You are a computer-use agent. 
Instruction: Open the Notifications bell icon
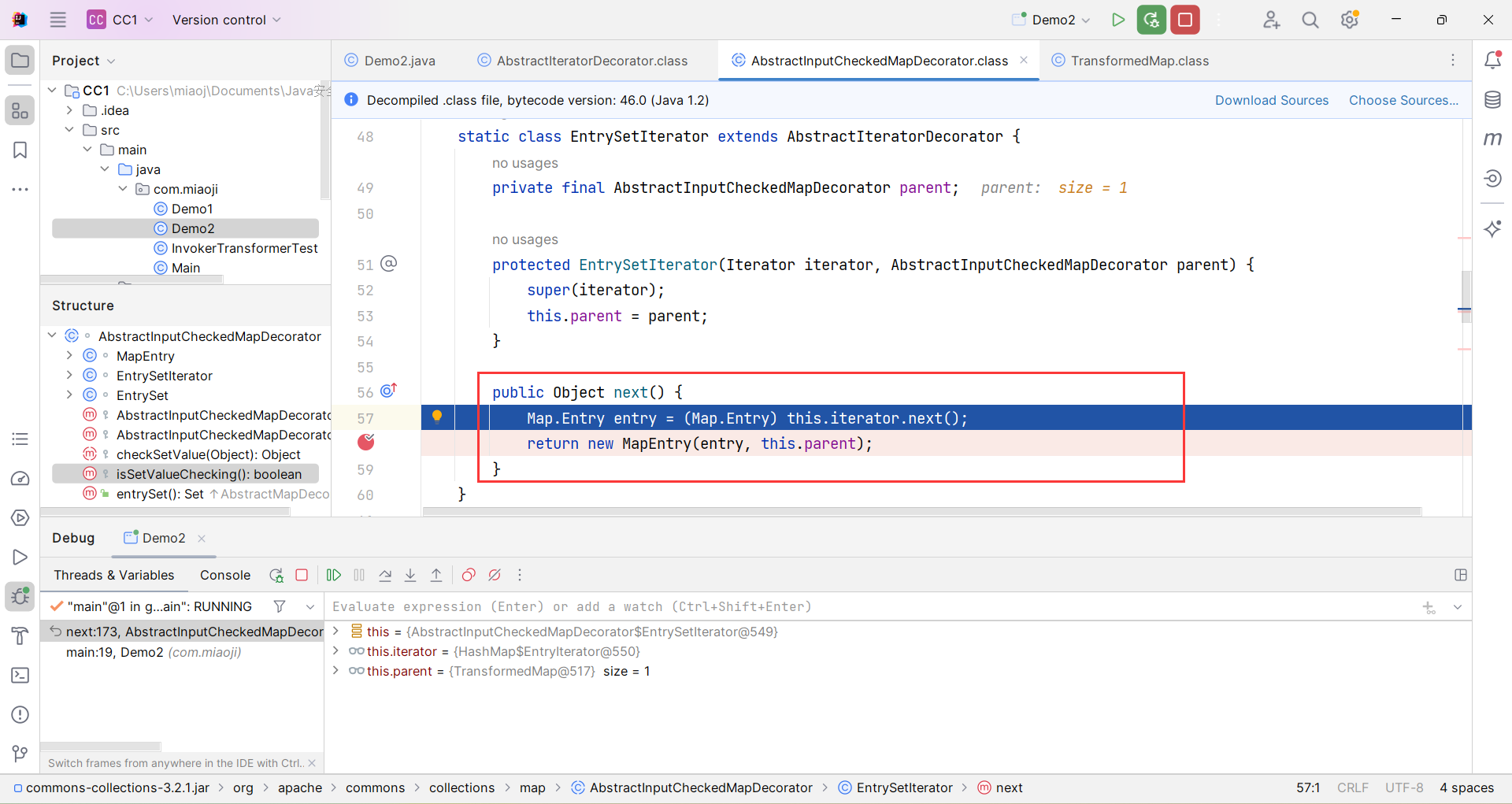click(x=1492, y=61)
